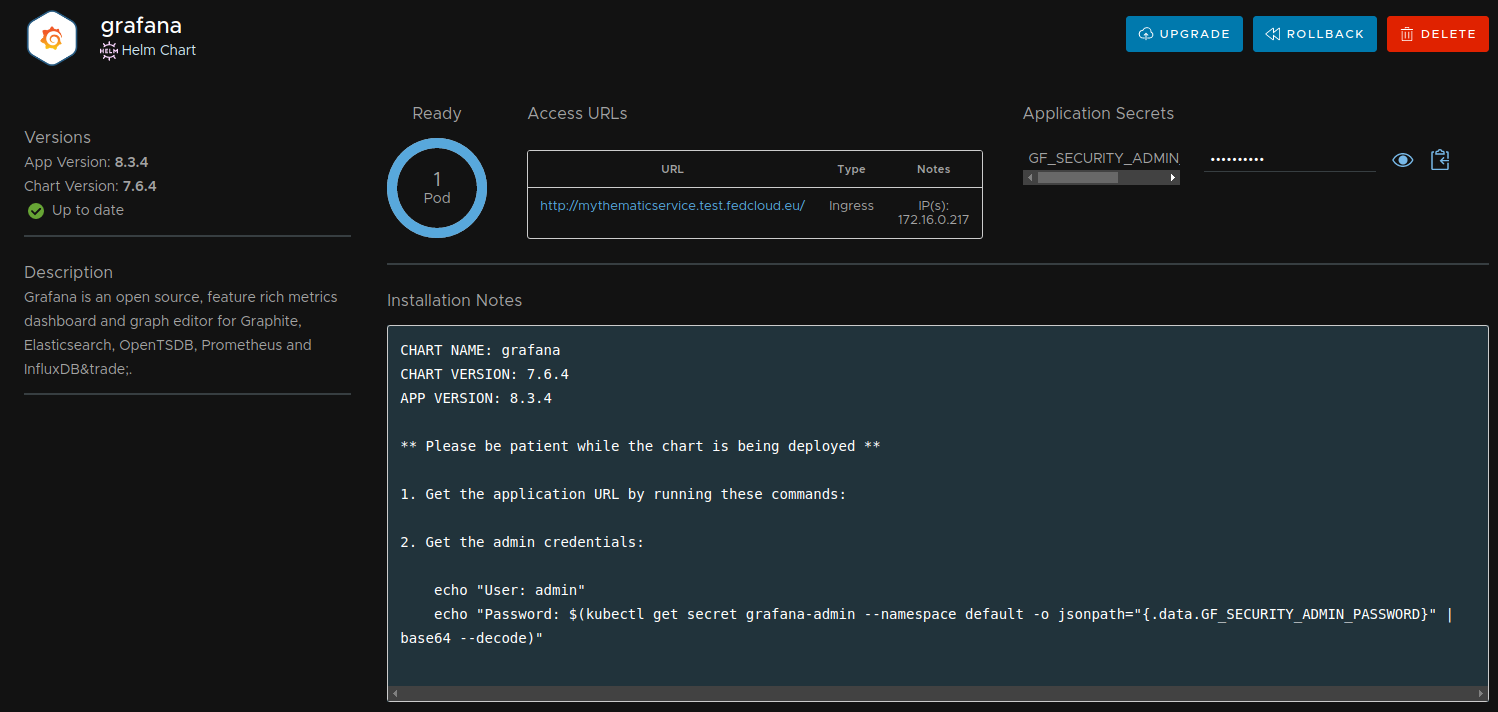Click the 'base64 --decode' line

coord(471,638)
